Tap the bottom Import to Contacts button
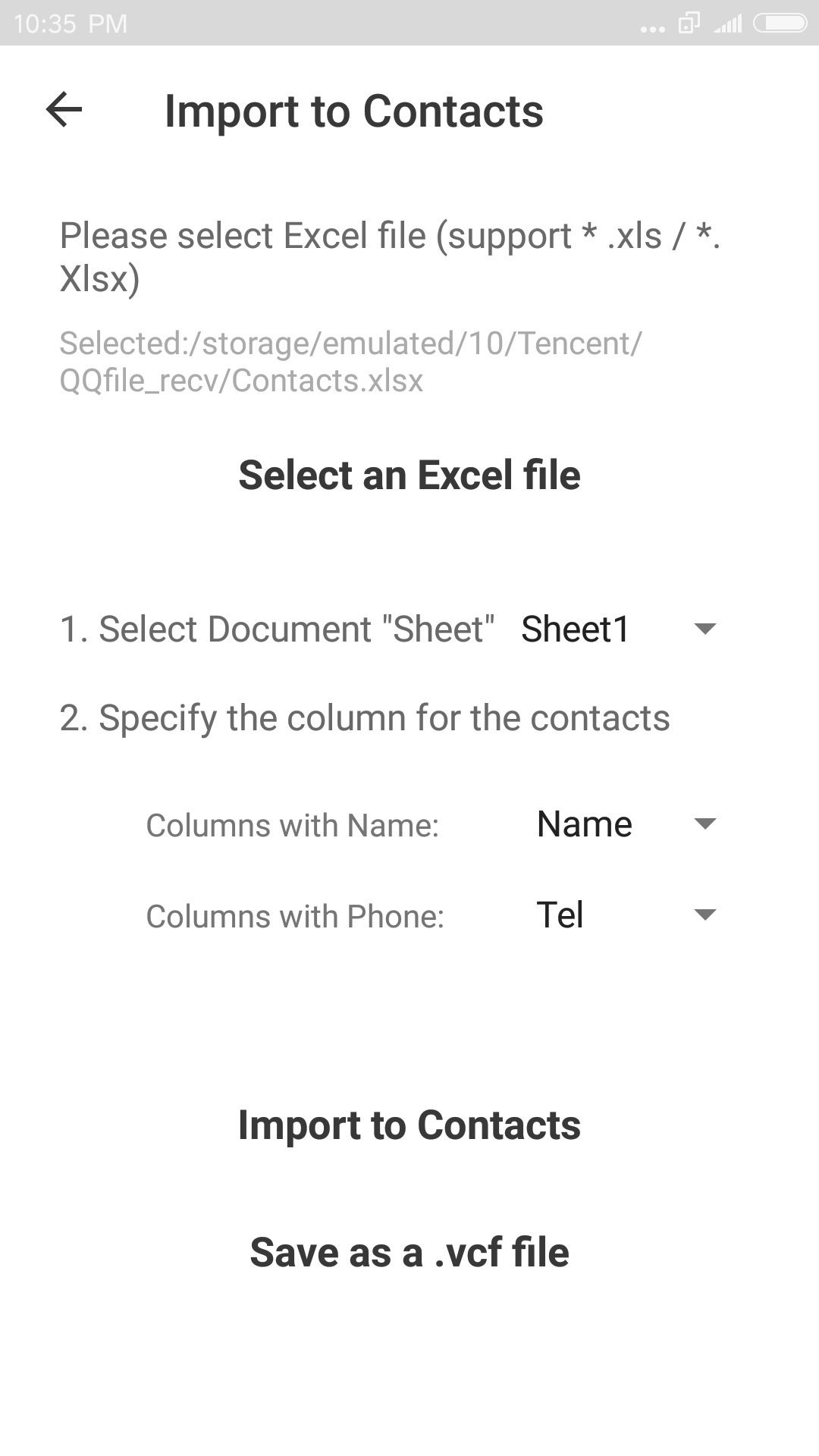 tap(409, 1125)
